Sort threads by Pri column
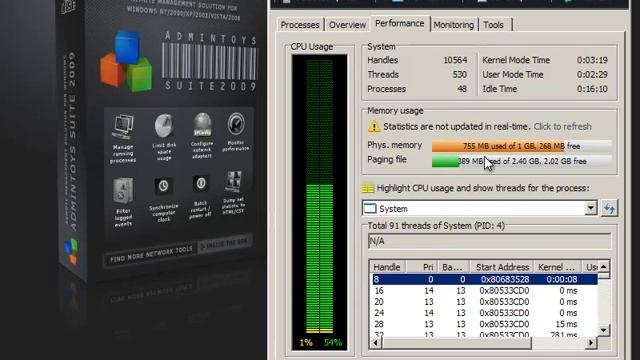 point(421,267)
